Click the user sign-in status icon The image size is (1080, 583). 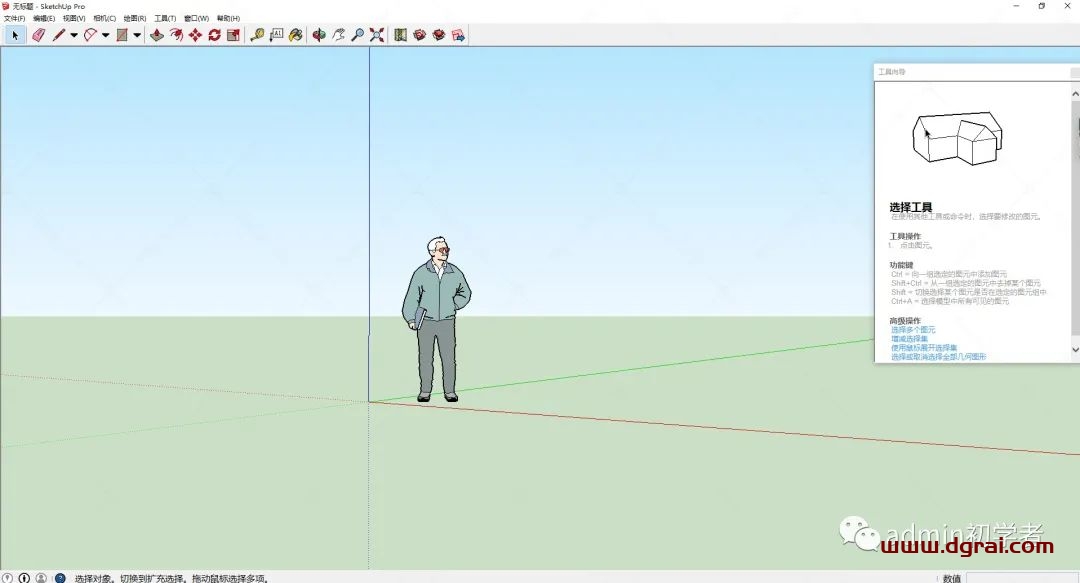41,578
